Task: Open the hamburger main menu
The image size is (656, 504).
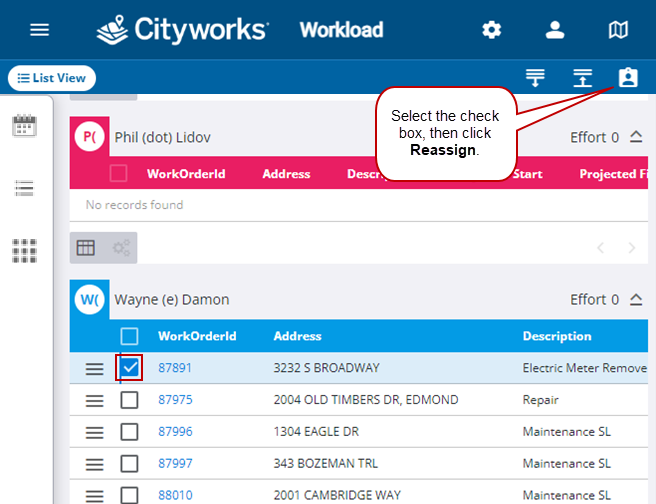Action: coord(39,30)
